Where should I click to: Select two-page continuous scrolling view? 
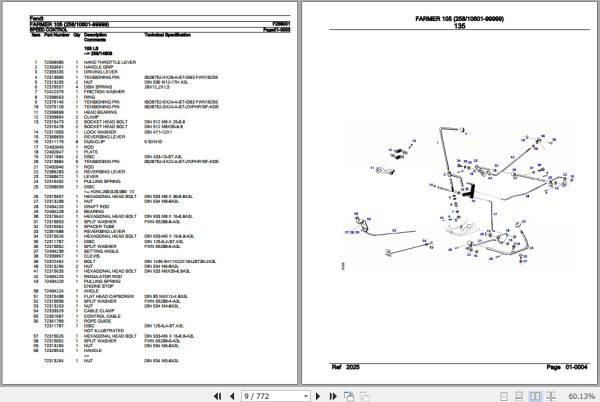[x=551, y=396]
